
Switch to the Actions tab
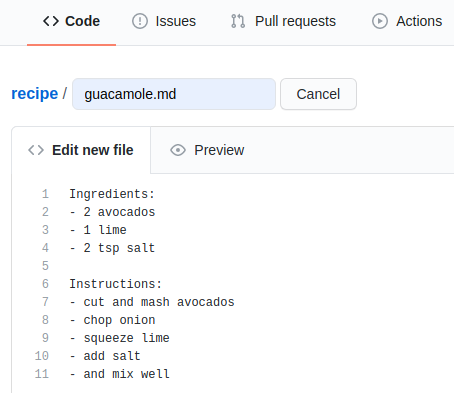click(407, 21)
